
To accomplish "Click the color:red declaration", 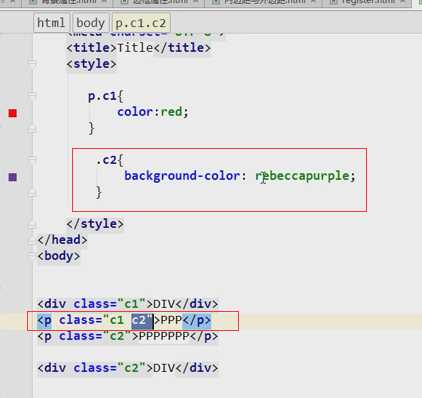I will pyautogui.click(x=153, y=112).
